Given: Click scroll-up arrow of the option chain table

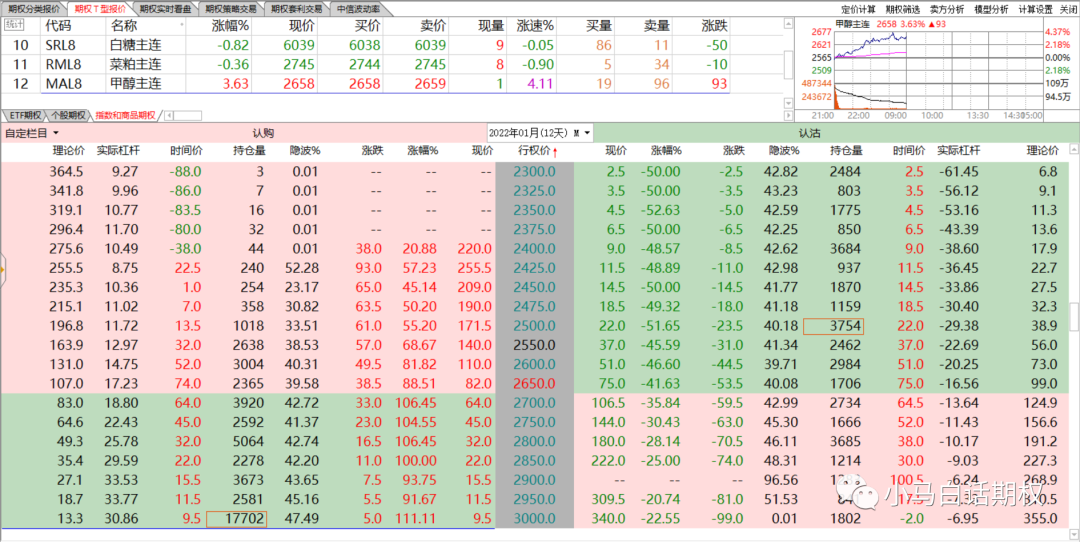Looking at the screenshot, I should (x=1073, y=149).
